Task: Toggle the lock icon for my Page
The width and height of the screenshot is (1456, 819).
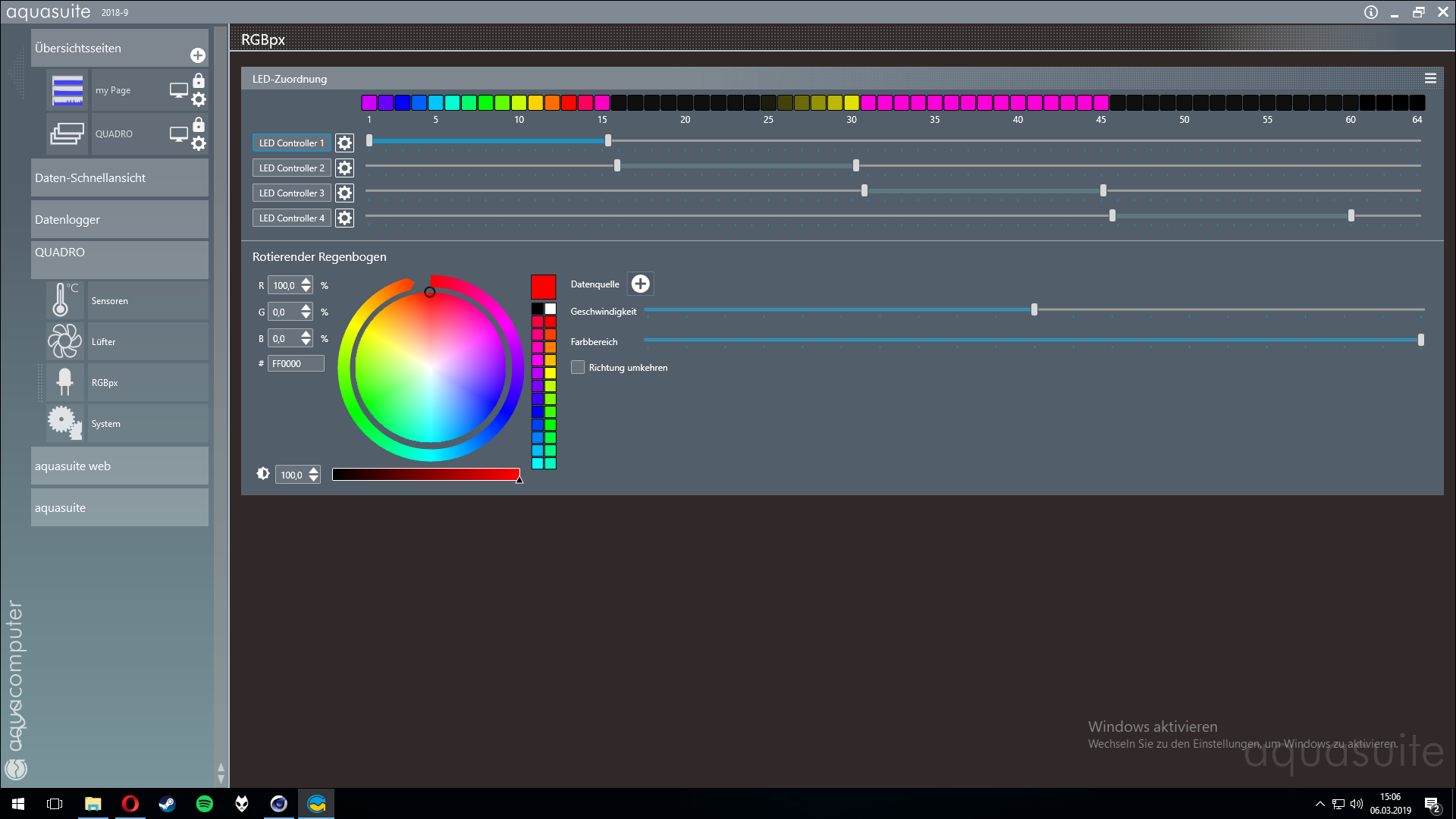Action: click(x=199, y=80)
